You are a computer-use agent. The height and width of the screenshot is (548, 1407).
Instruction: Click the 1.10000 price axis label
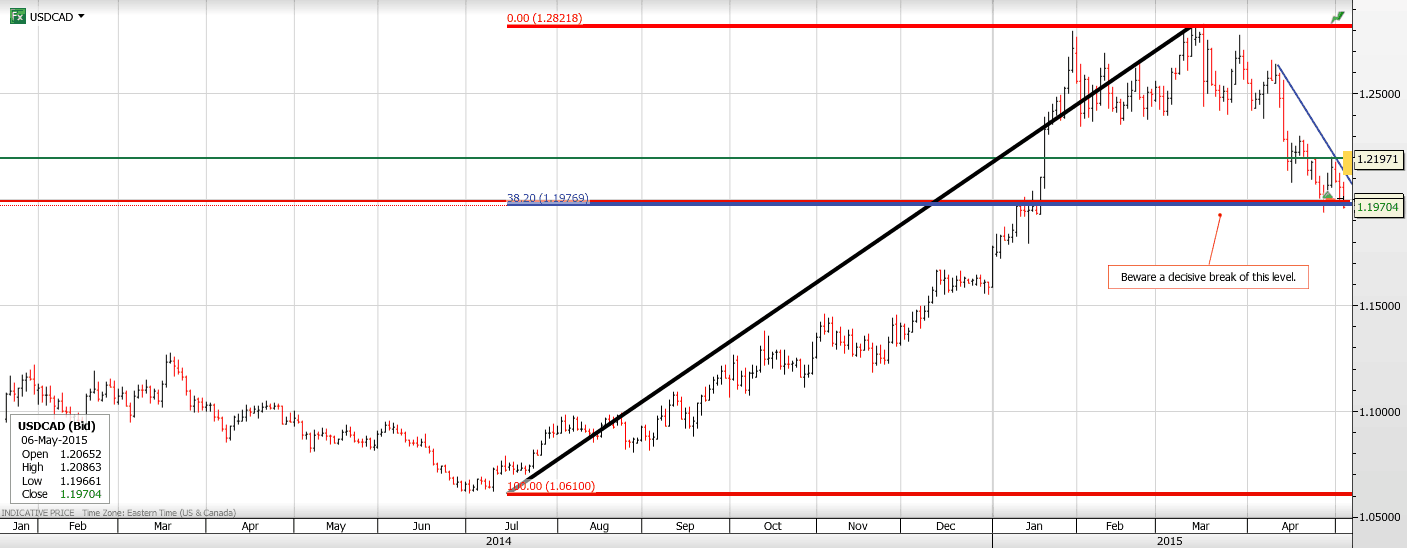(1378, 412)
